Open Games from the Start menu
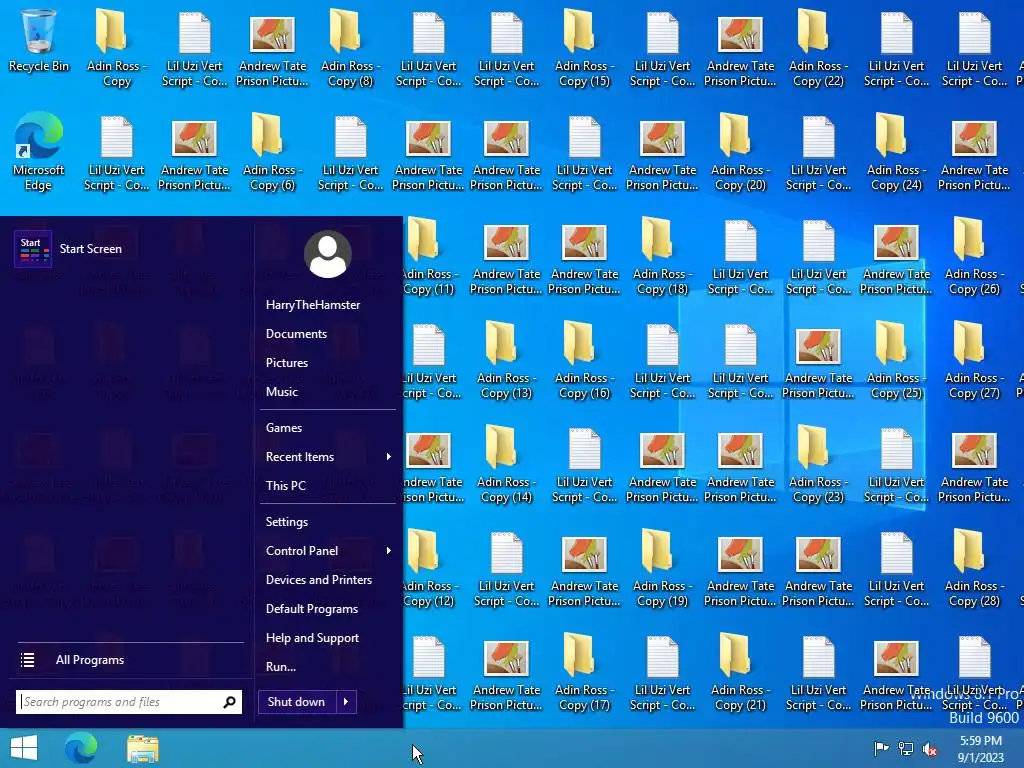This screenshot has width=1024, height=768. (x=283, y=428)
